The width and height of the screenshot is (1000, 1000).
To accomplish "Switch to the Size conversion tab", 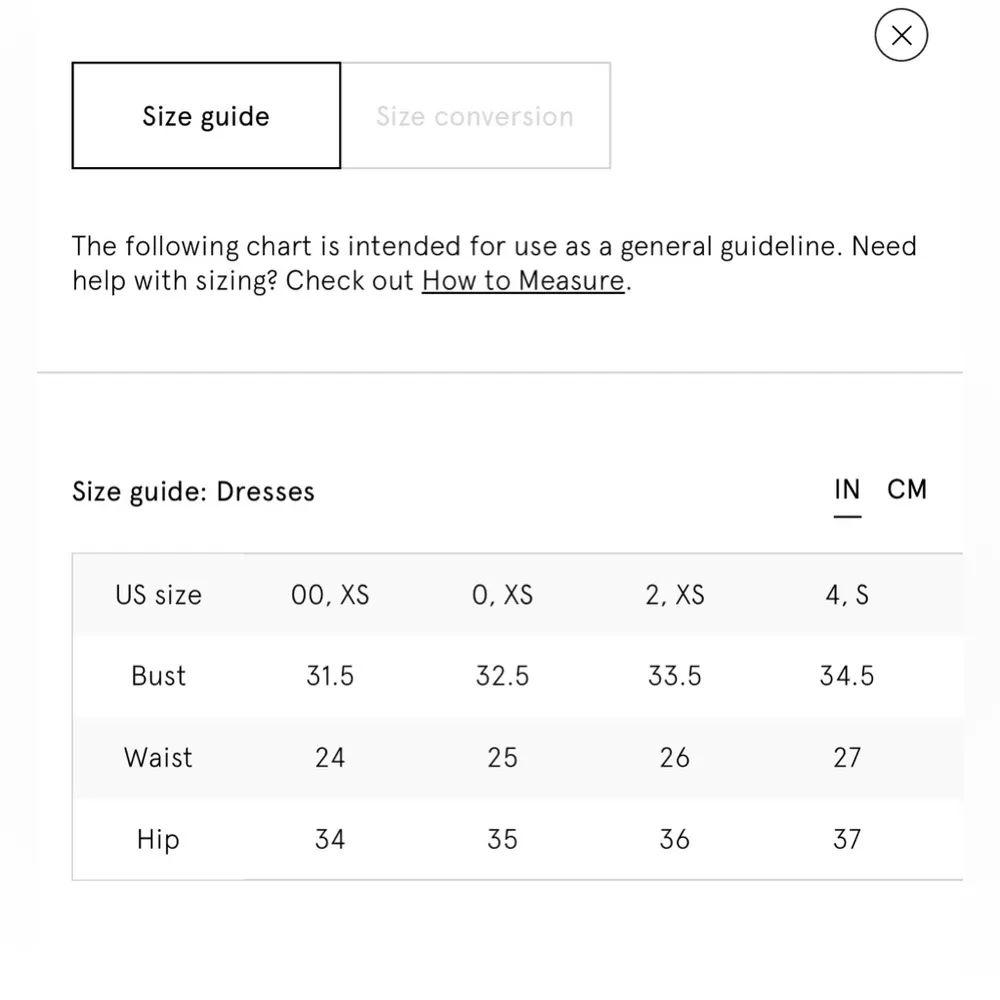I will point(475,116).
